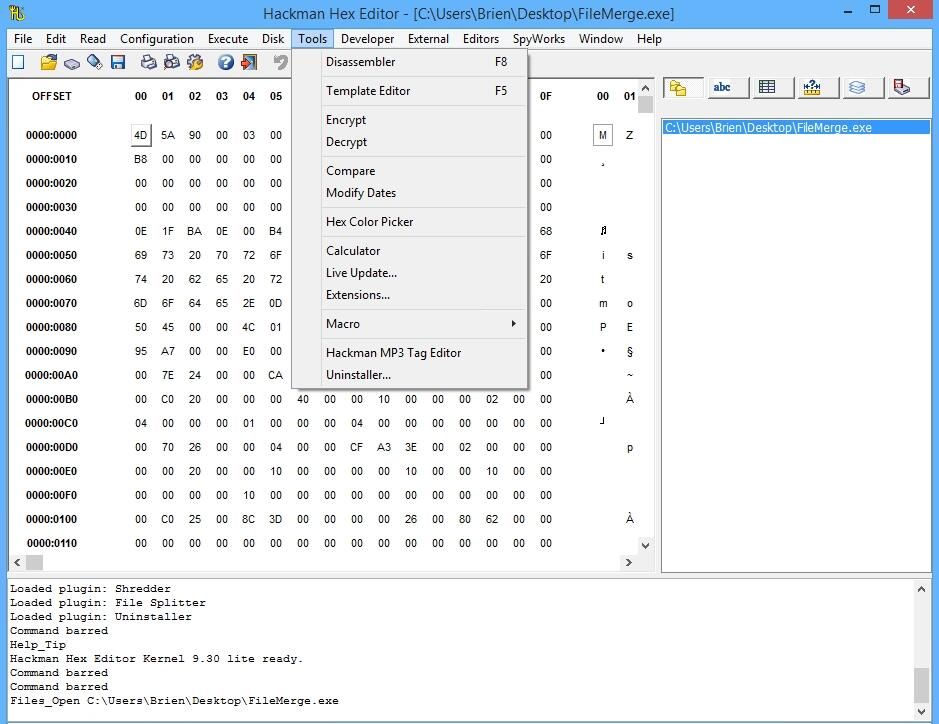939x724 pixels.
Task: Open the Configuration menu
Action: (x=157, y=39)
